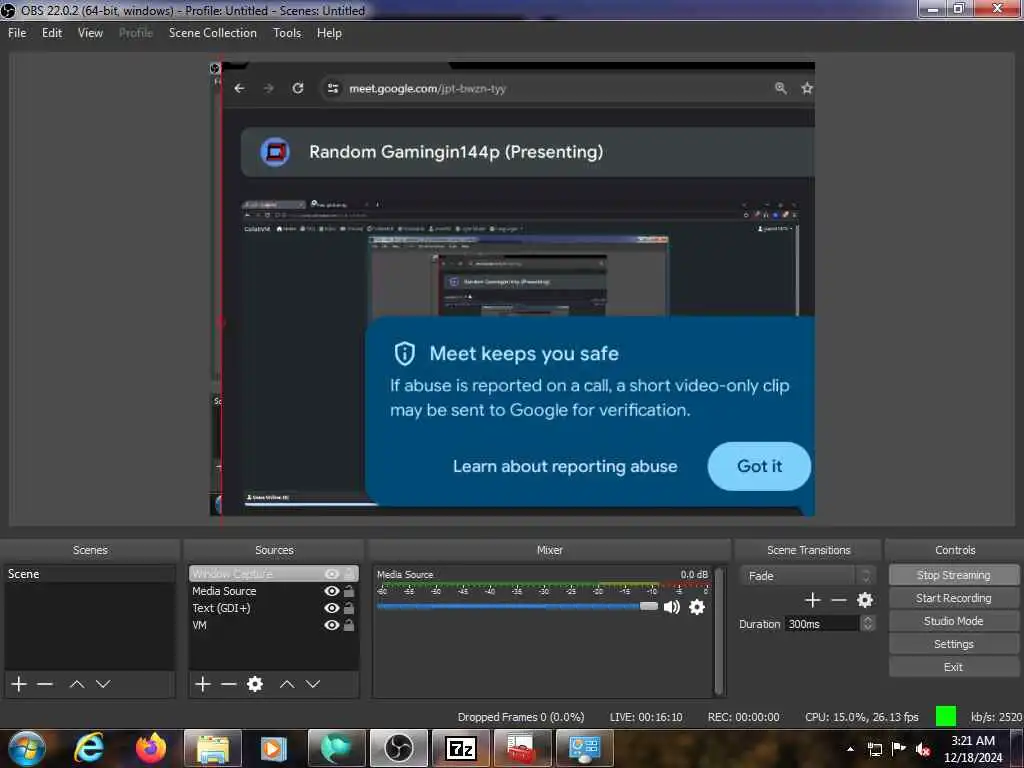Move scene down with Scenes down arrow

[103, 684]
